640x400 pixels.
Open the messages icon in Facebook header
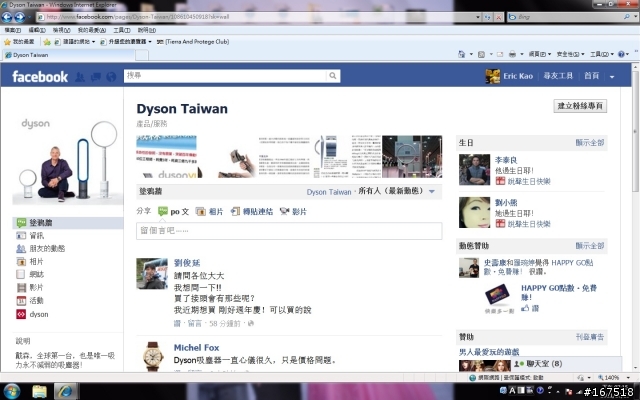point(96,76)
